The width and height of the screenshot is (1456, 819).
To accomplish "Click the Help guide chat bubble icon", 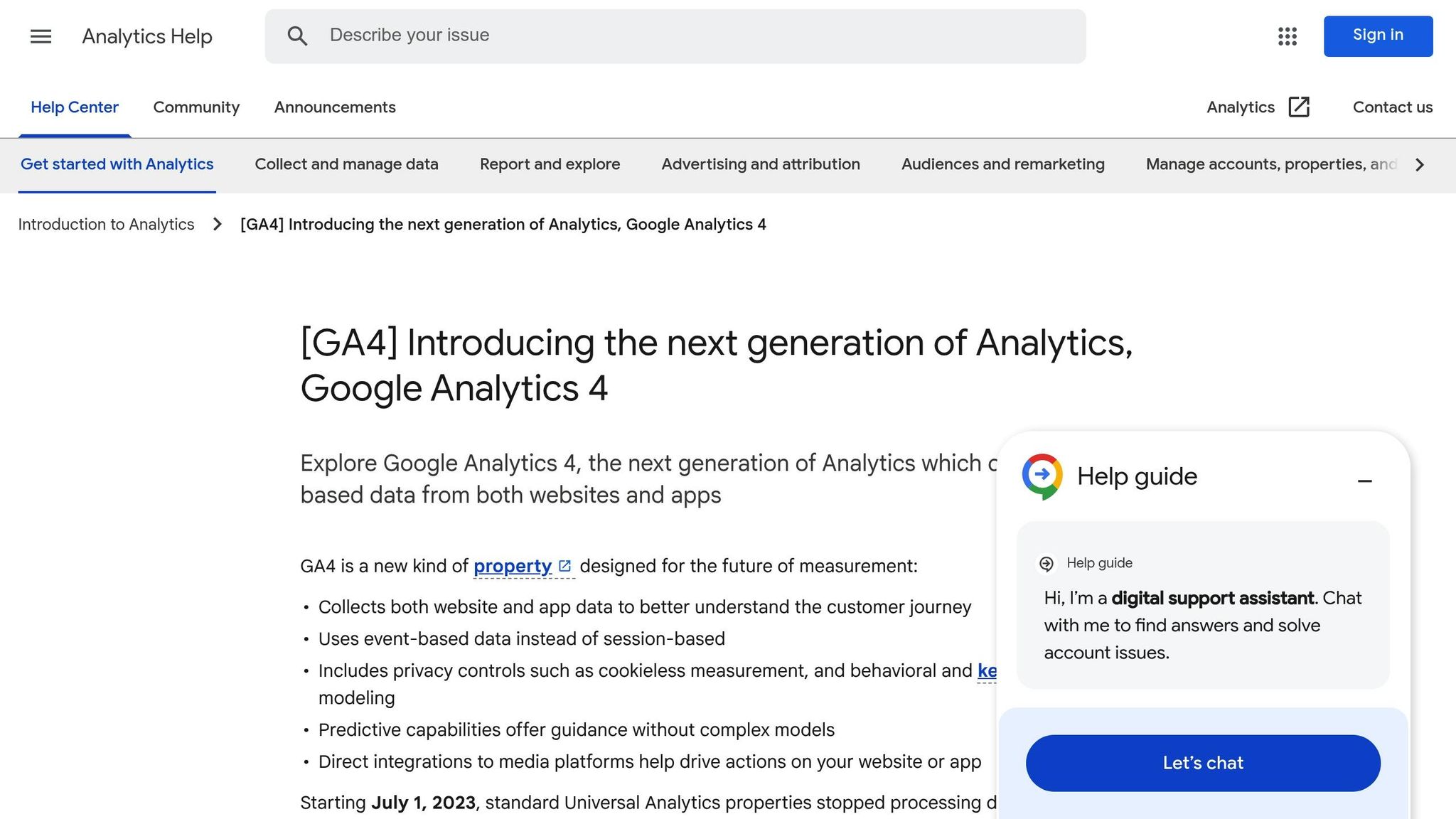I will coord(1046,562).
